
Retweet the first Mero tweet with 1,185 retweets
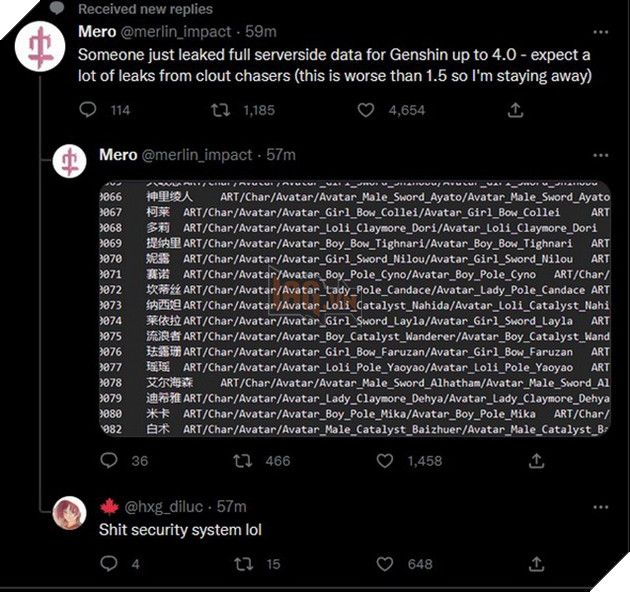[x=221, y=110]
